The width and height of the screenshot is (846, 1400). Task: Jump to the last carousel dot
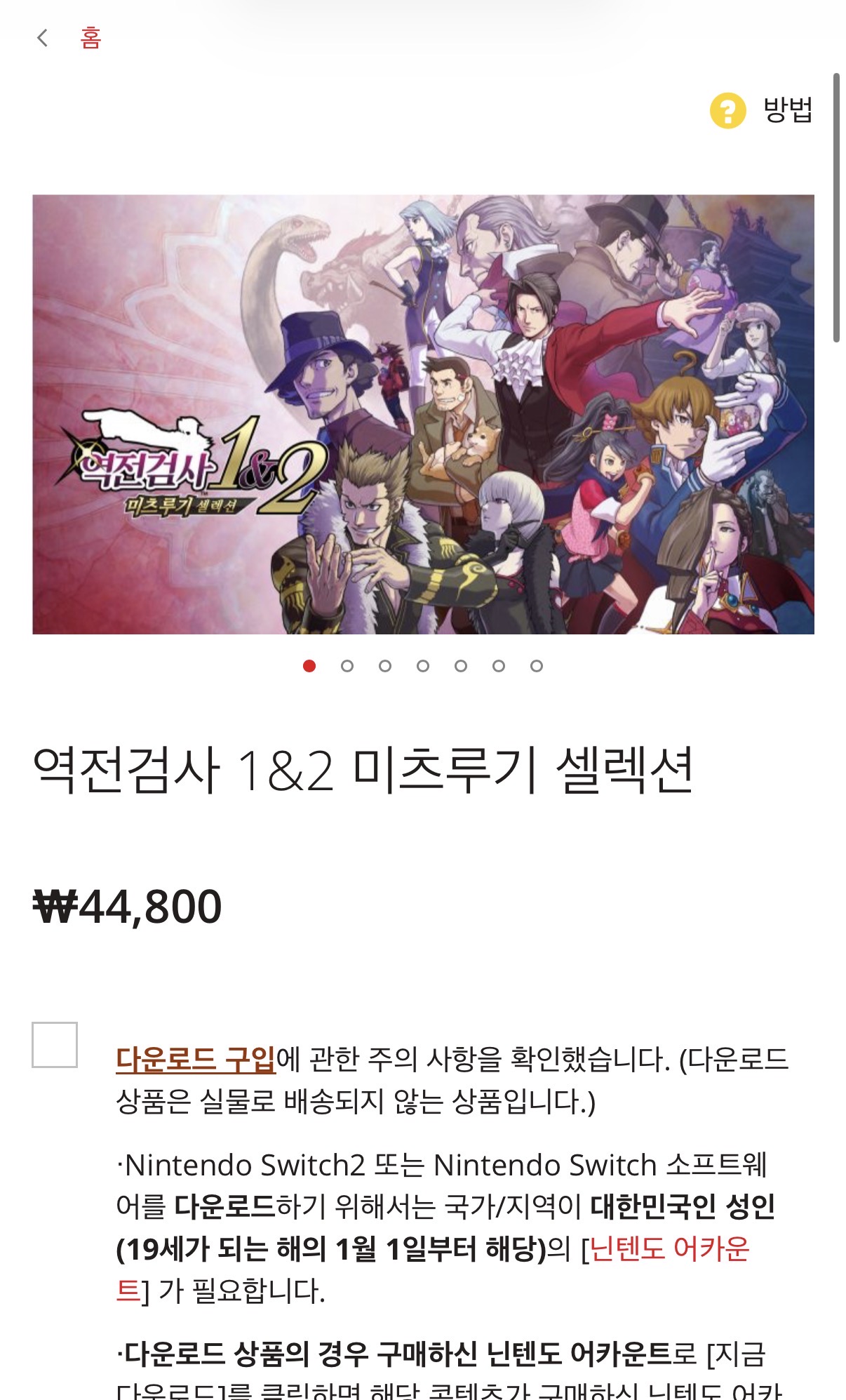coord(537,666)
